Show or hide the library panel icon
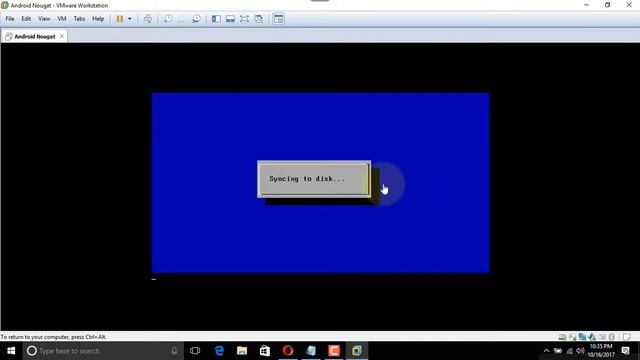This screenshot has height=360, width=640. pos(216,19)
